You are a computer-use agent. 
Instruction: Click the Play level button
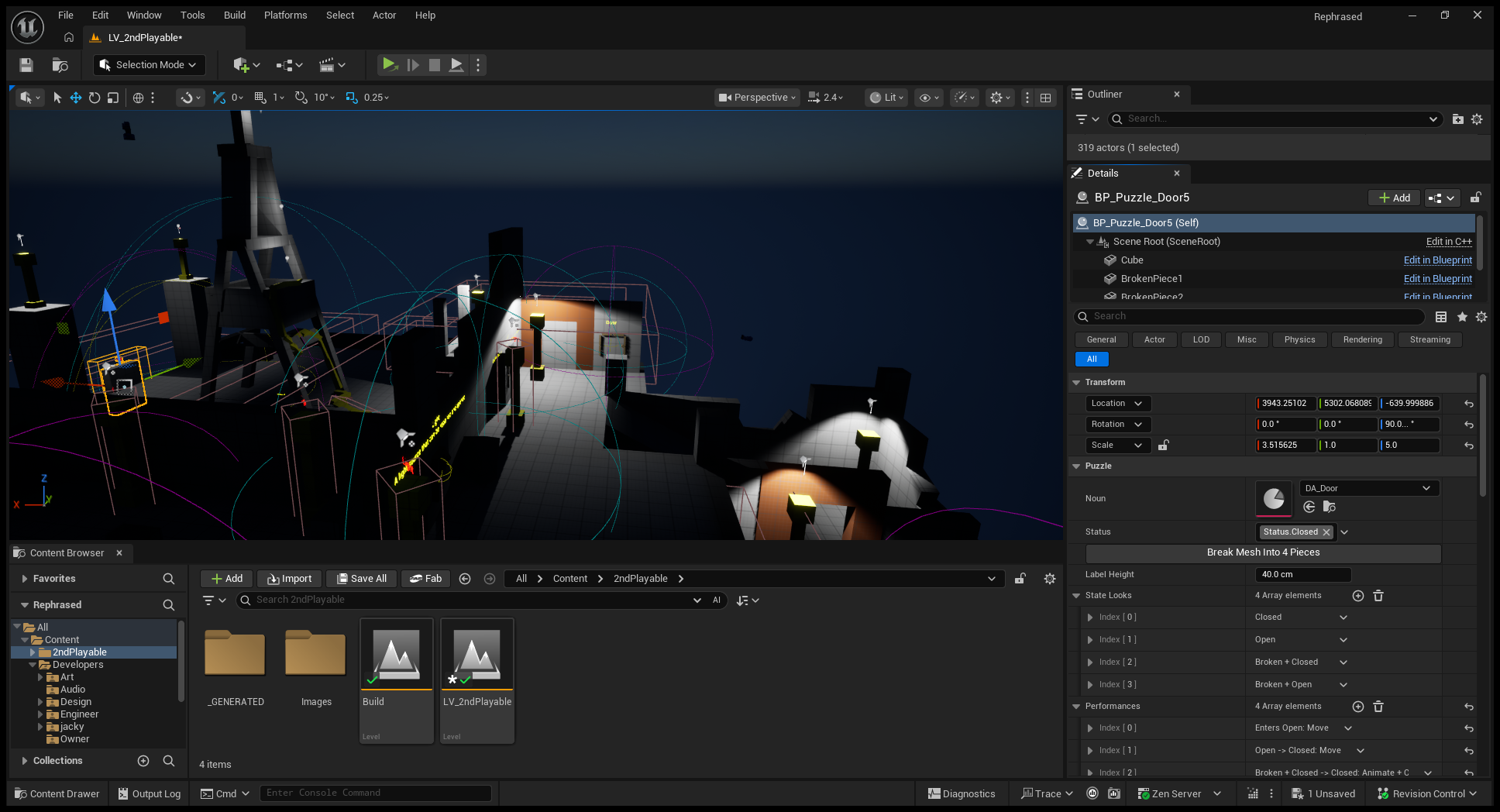point(389,65)
